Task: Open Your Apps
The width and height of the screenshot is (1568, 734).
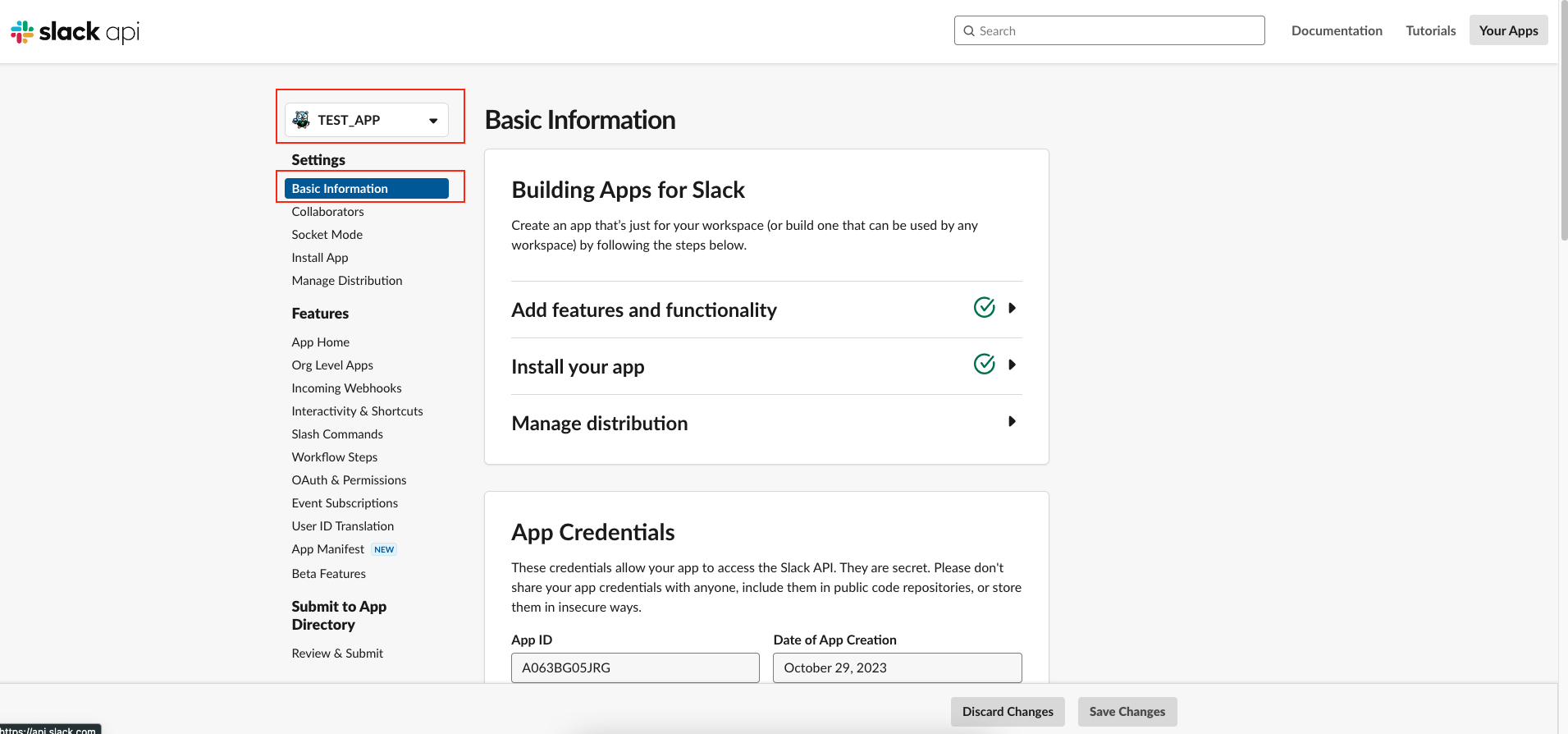Action: [x=1508, y=30]
